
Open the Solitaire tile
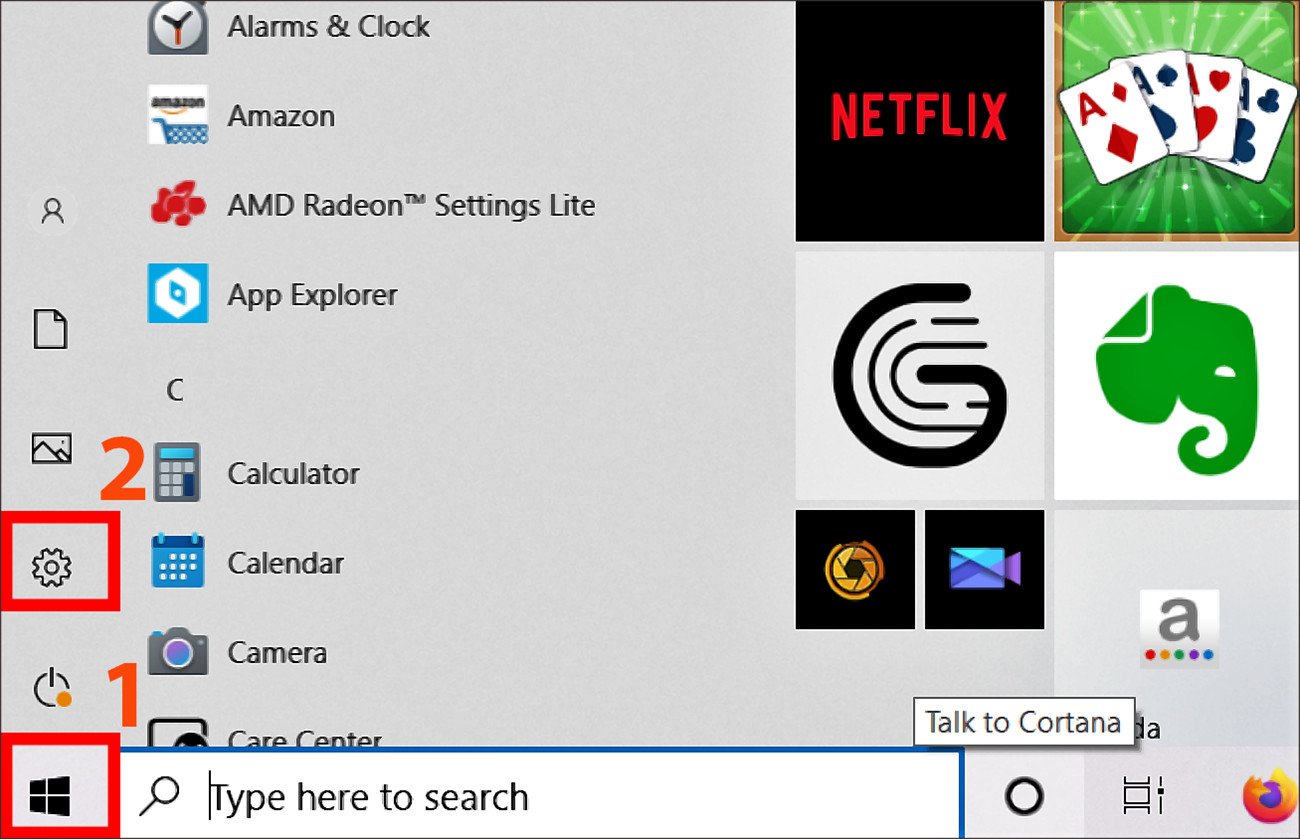pos(1176,118)
